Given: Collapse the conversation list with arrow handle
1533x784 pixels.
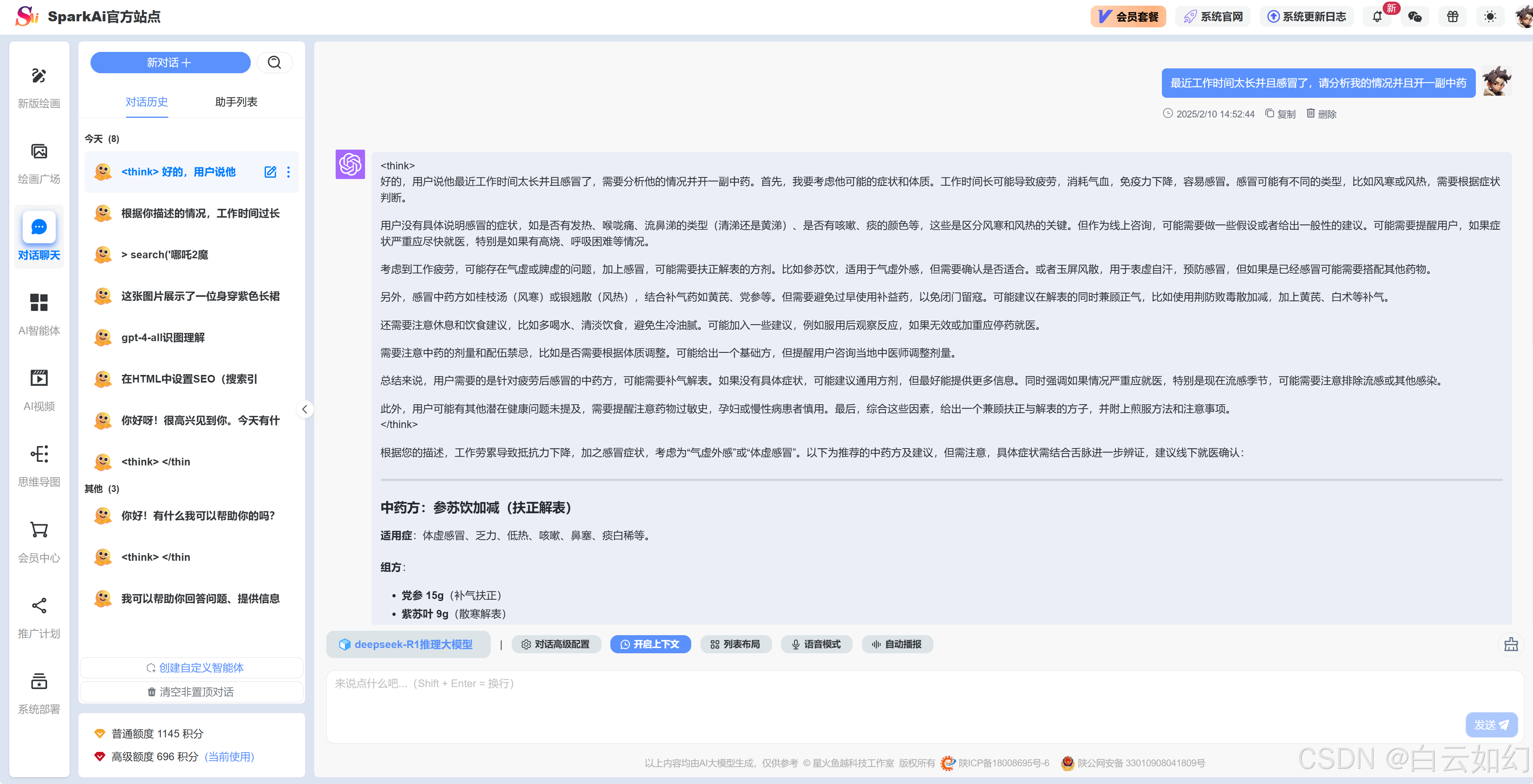Looking at the screenshot, I should (x=305, y=409).
